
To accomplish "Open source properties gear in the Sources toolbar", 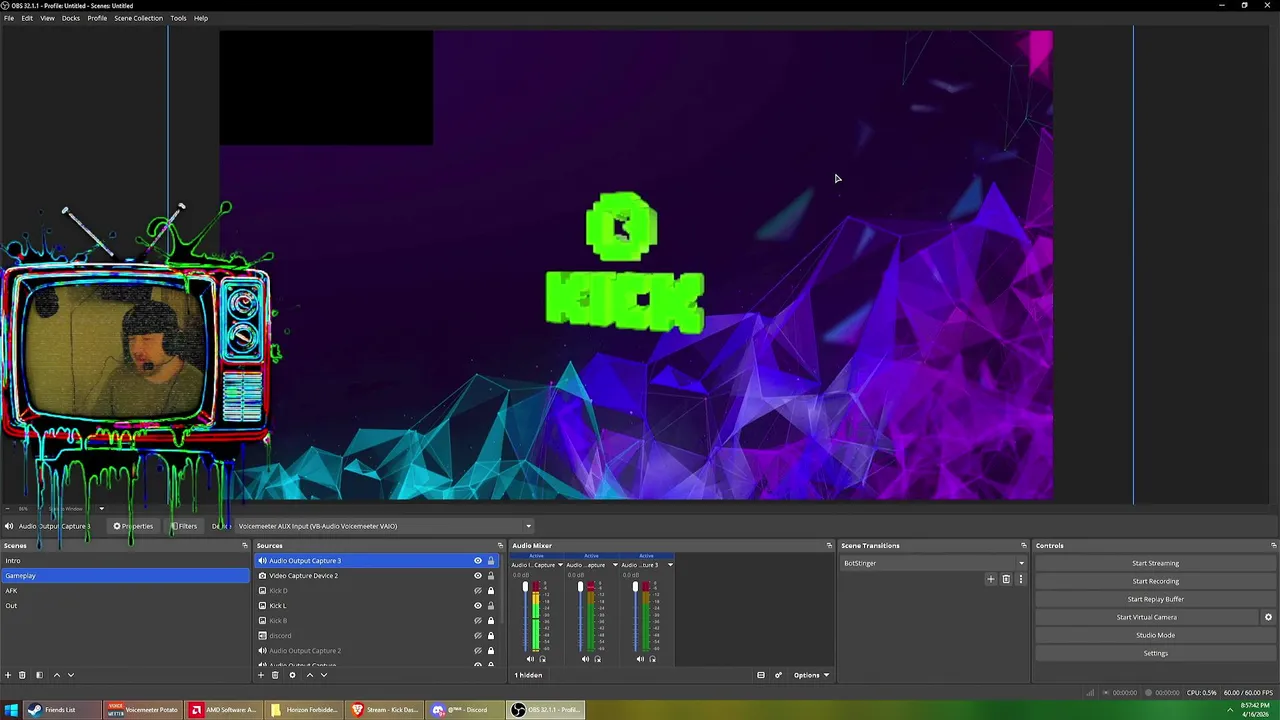I will tap(292, 675).
